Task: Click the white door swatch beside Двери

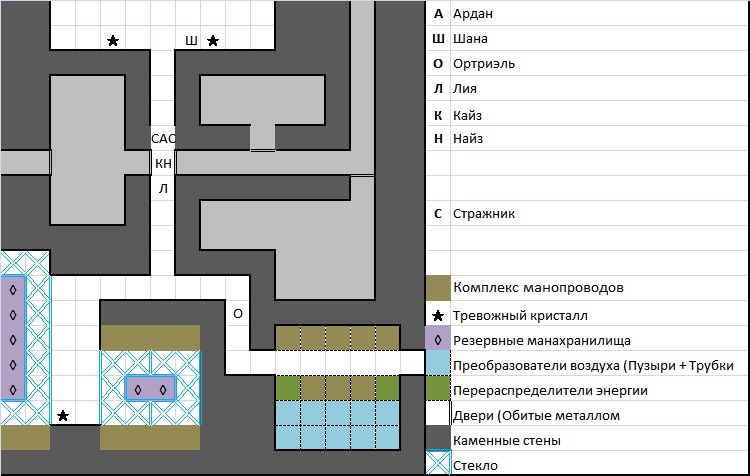Action: 438,413
